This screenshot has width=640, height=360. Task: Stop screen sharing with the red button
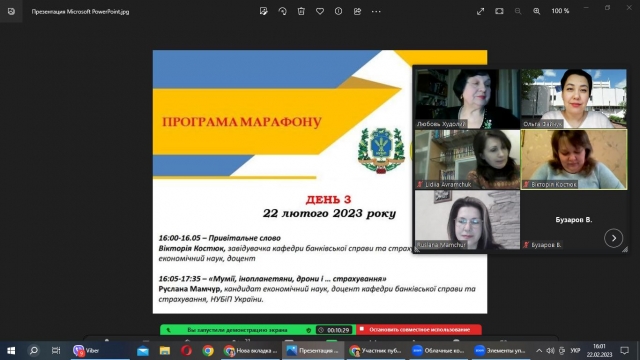pos(419,329)
